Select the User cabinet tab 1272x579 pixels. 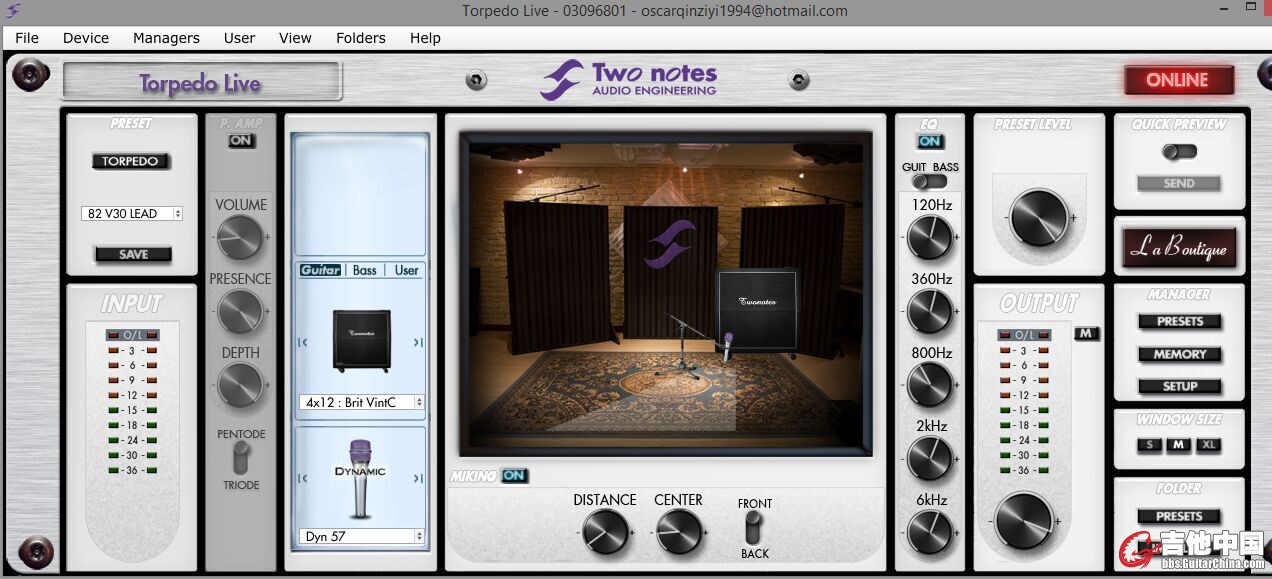[x=407, y=270]
